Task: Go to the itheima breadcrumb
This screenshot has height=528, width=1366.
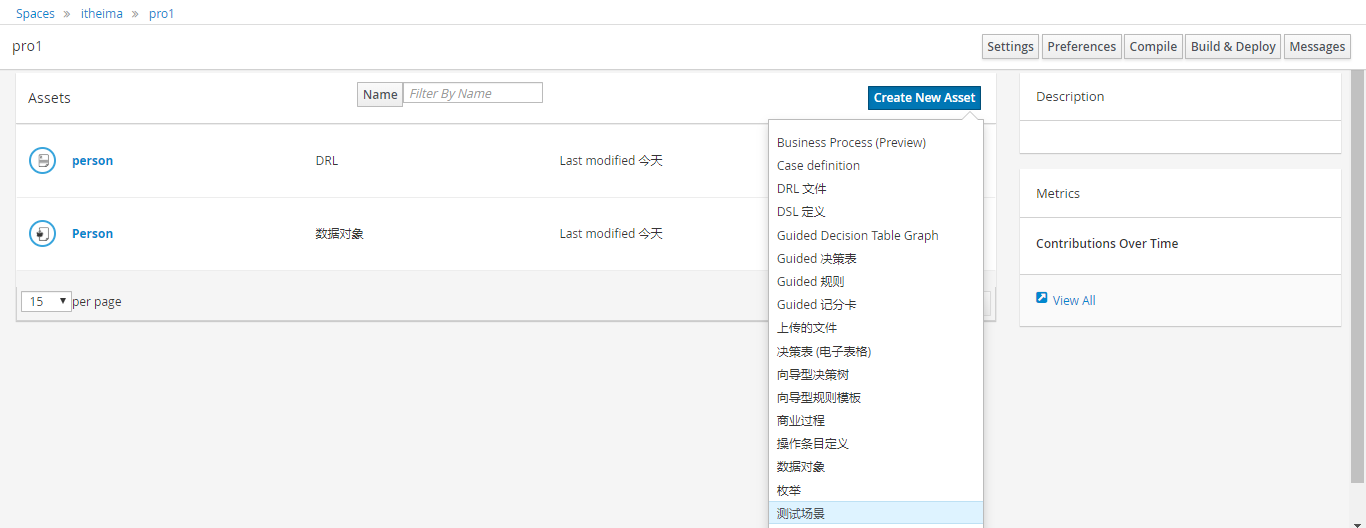Action: [102, 14]
